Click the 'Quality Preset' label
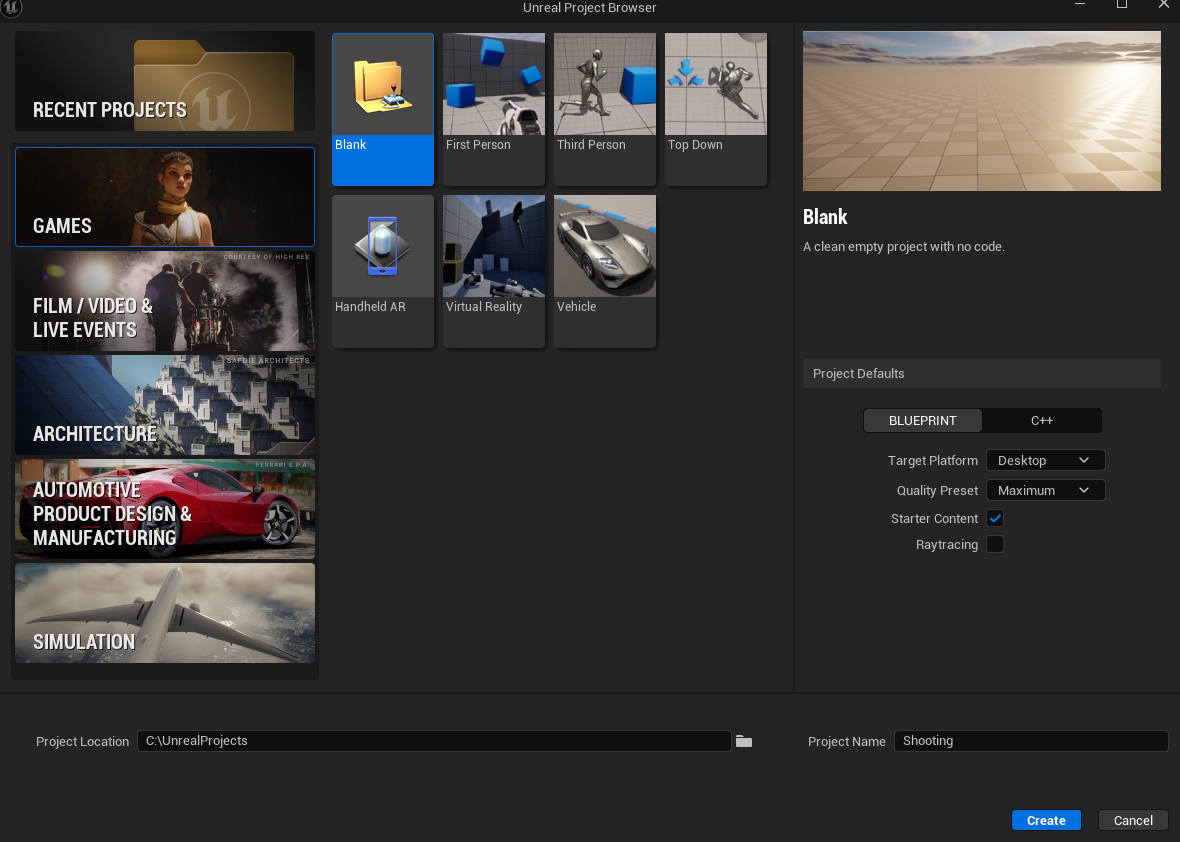The width and height of the screenshot is (1180, 842). tap(937, 491)
